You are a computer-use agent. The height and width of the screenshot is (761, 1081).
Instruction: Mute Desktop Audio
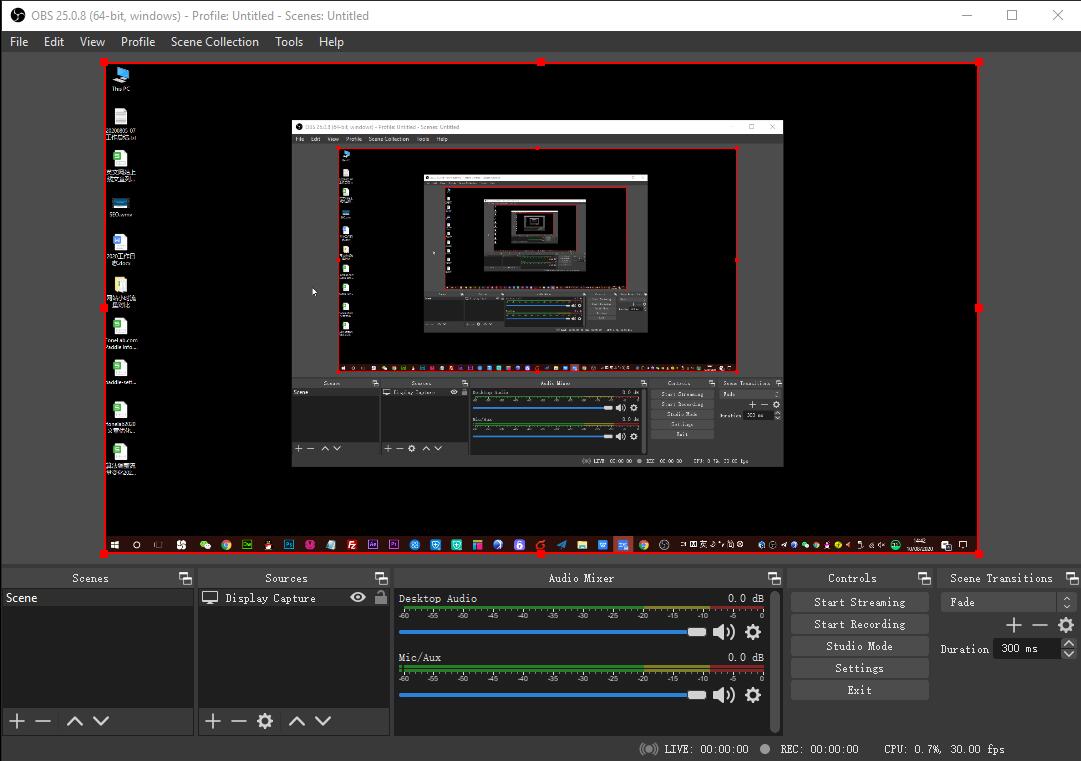(x=723, y=632)
